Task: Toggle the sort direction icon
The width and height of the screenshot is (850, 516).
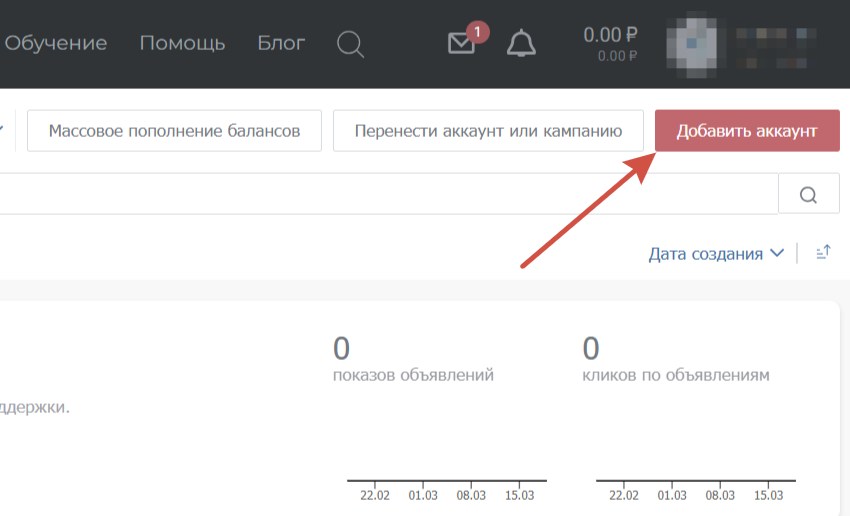Action: [x=823, y=253]
